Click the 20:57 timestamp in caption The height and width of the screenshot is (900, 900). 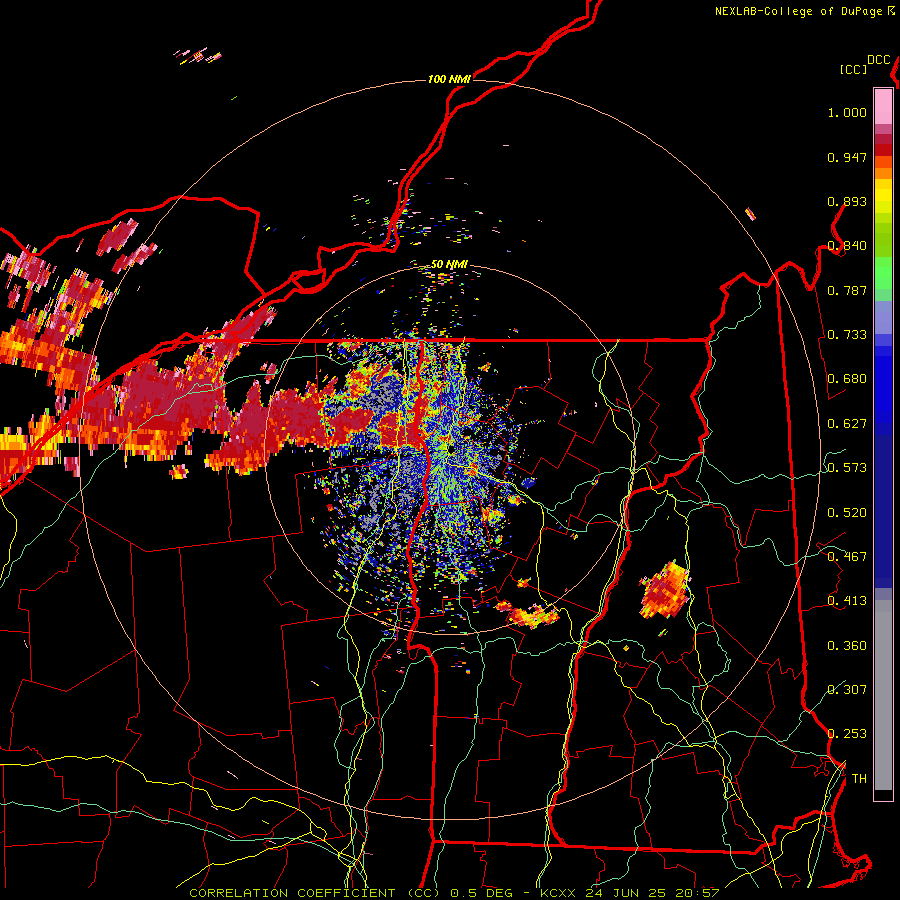tap(697, 893)
